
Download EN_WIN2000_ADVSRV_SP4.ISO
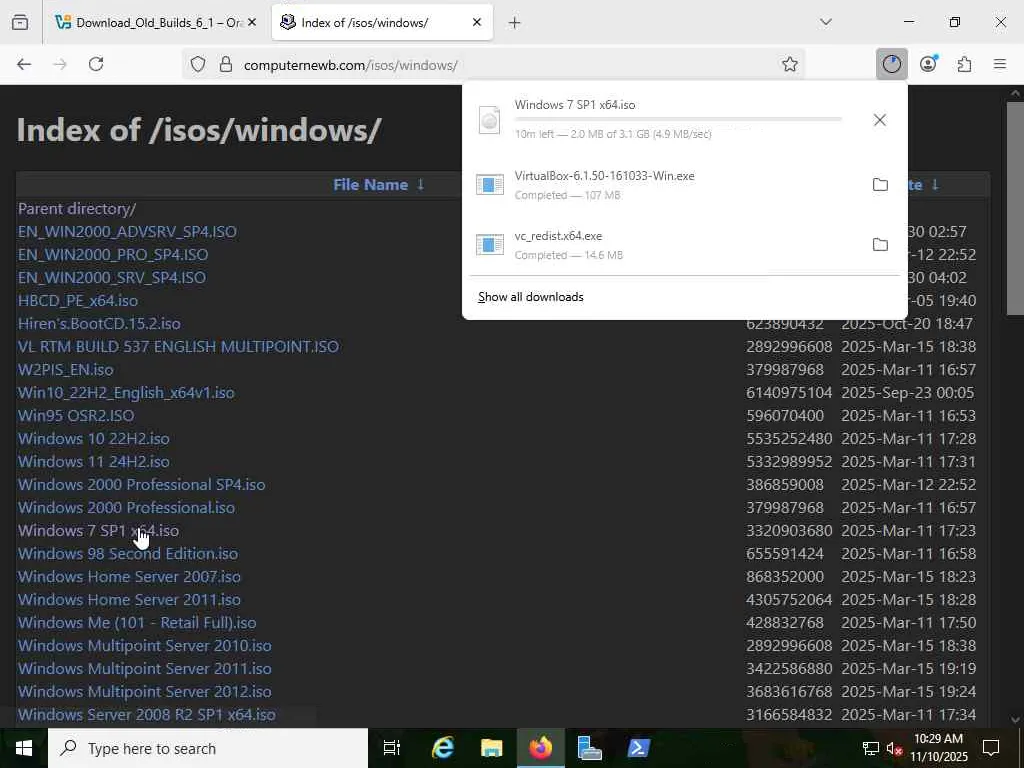(127, 232)
